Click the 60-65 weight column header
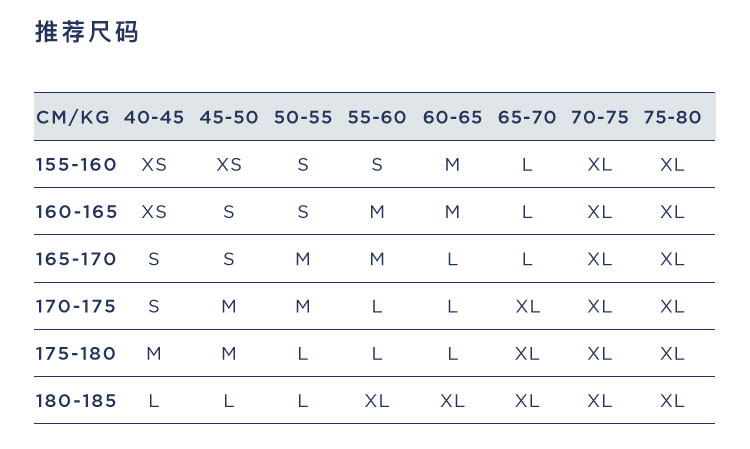The height and width of the screenshot is (449, 750). click(452, 117)
